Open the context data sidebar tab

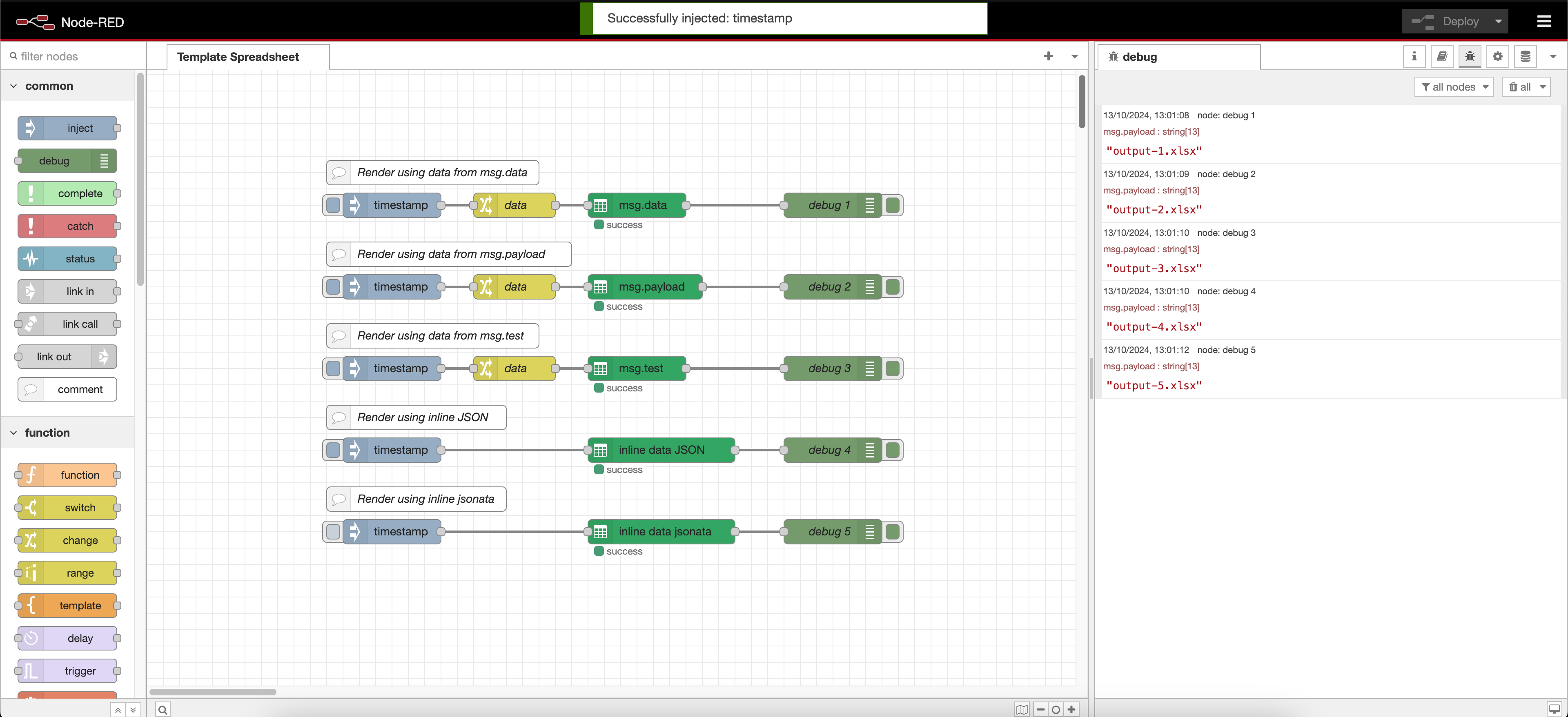(x=1526, y=57)
